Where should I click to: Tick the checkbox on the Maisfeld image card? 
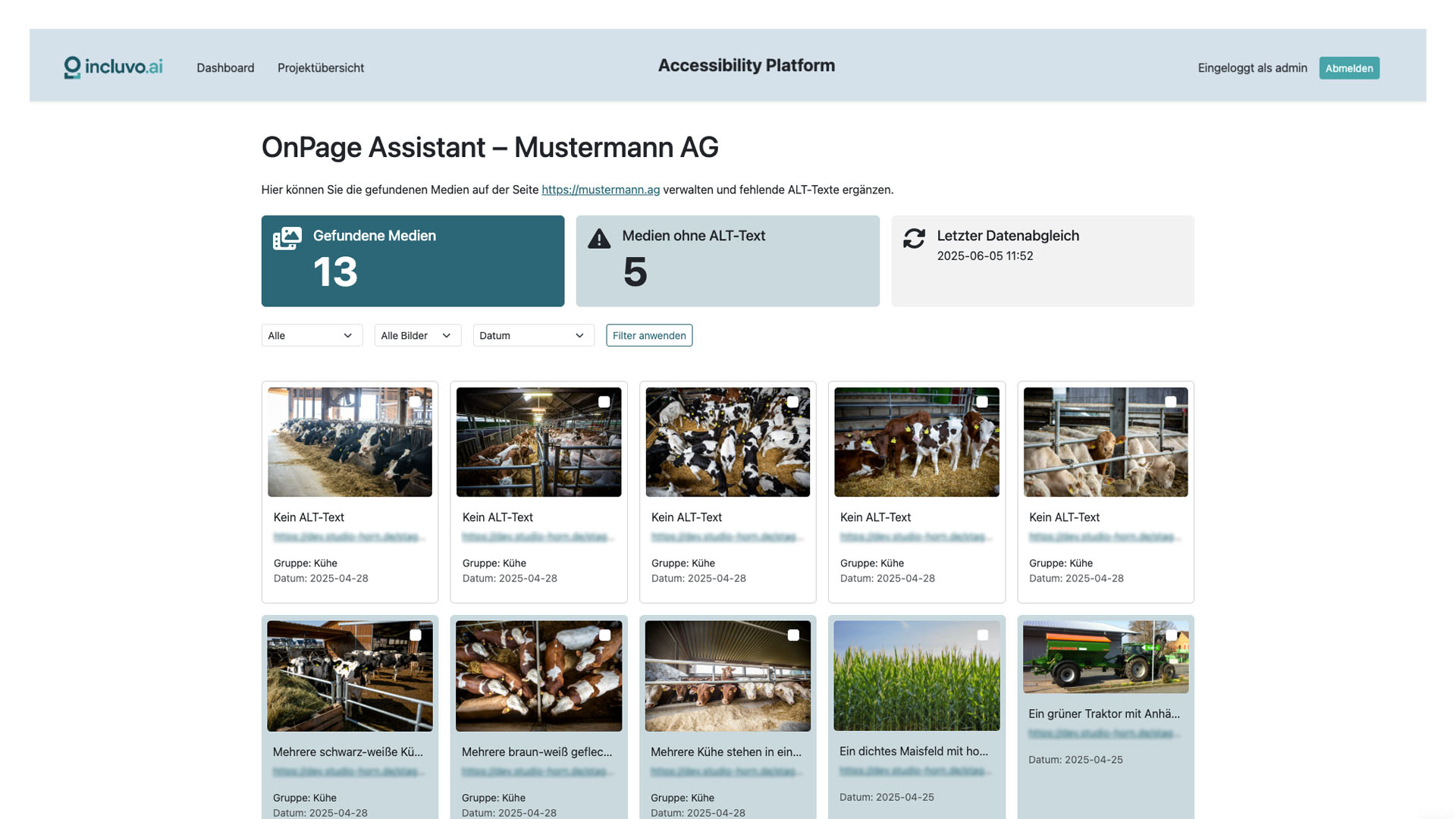tap(982, 635)
